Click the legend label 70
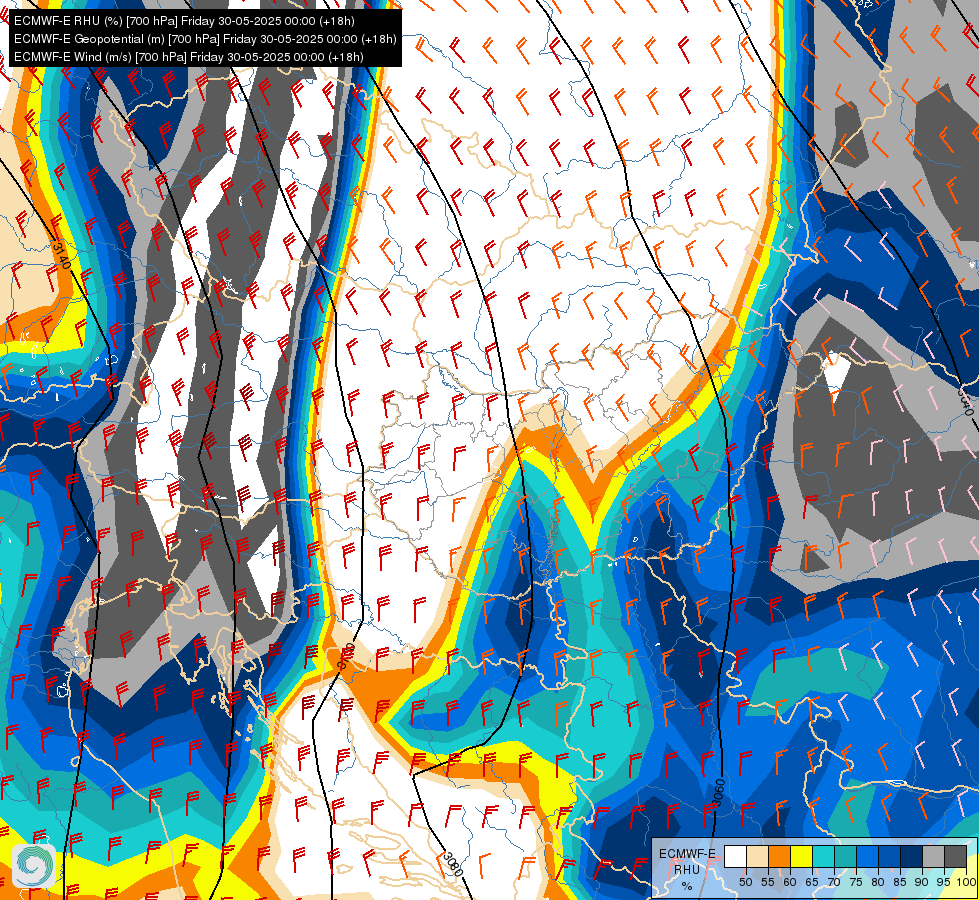 834,882
